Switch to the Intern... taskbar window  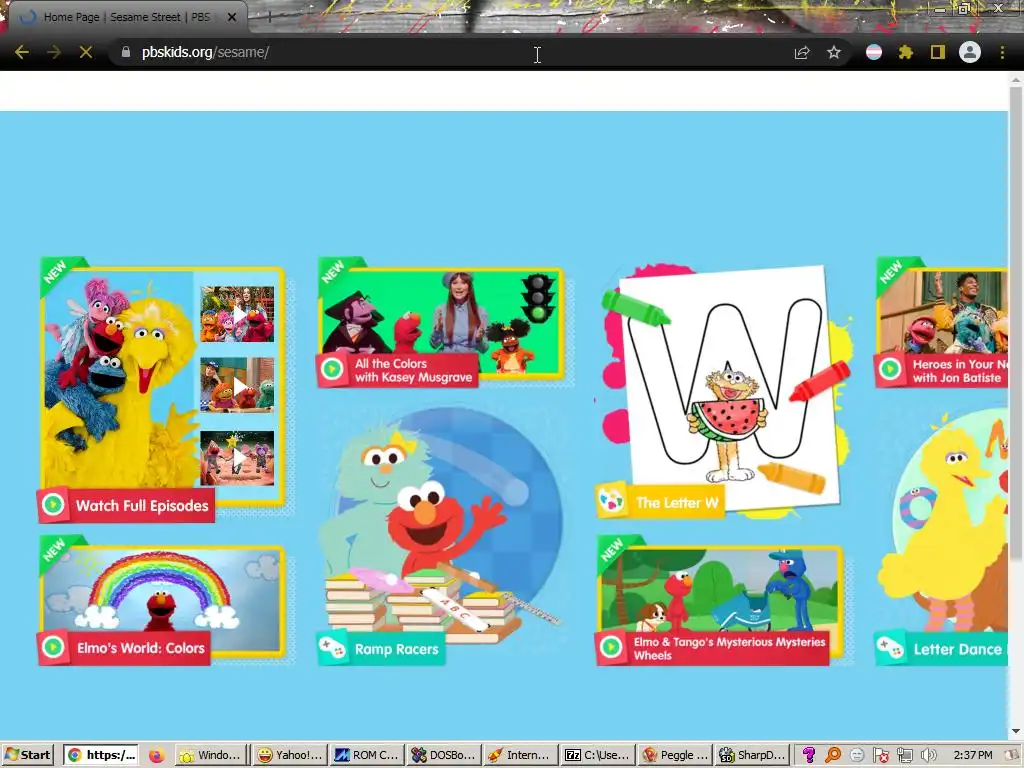pos(520,755)
